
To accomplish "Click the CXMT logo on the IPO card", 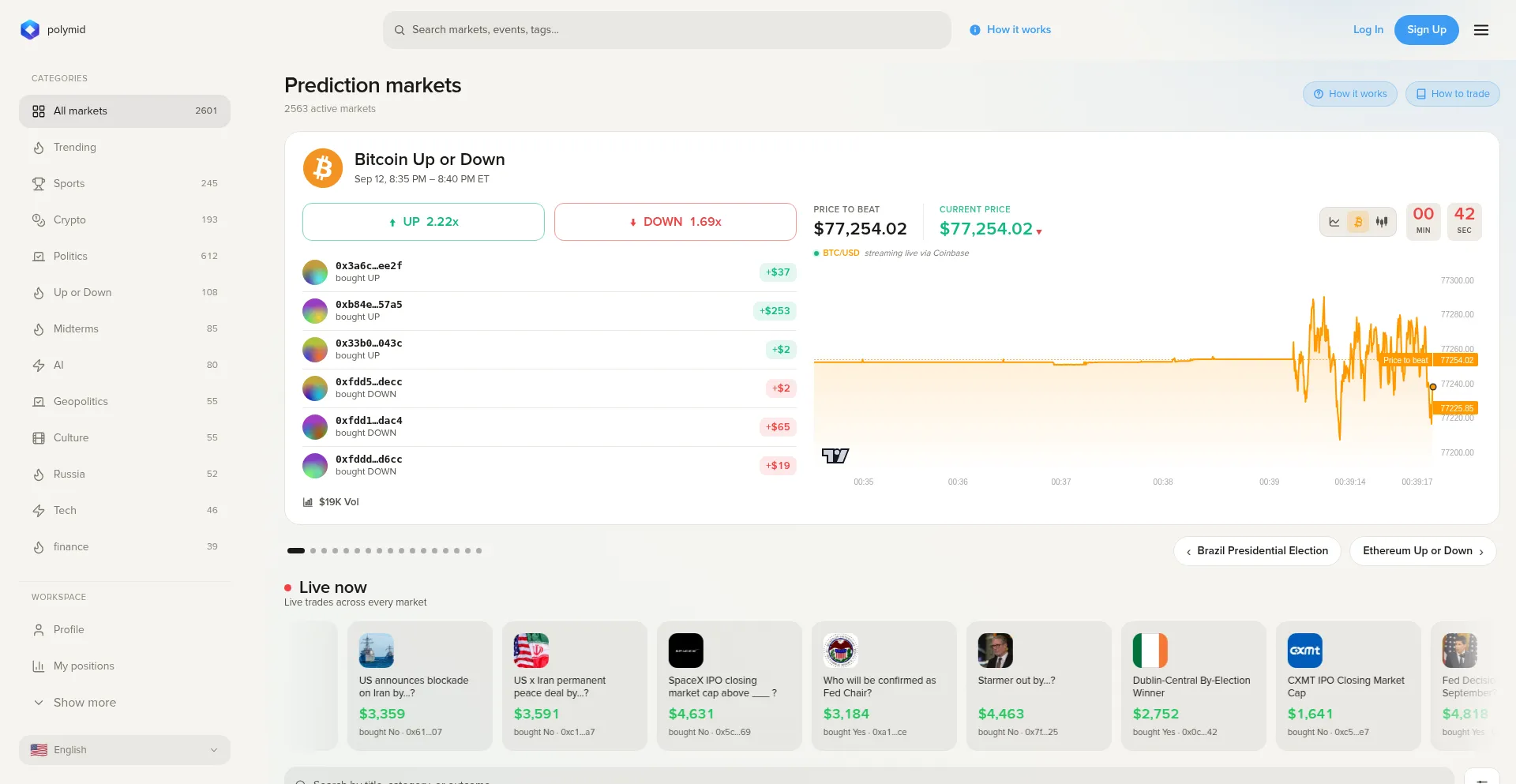I will coord(1305,651).
